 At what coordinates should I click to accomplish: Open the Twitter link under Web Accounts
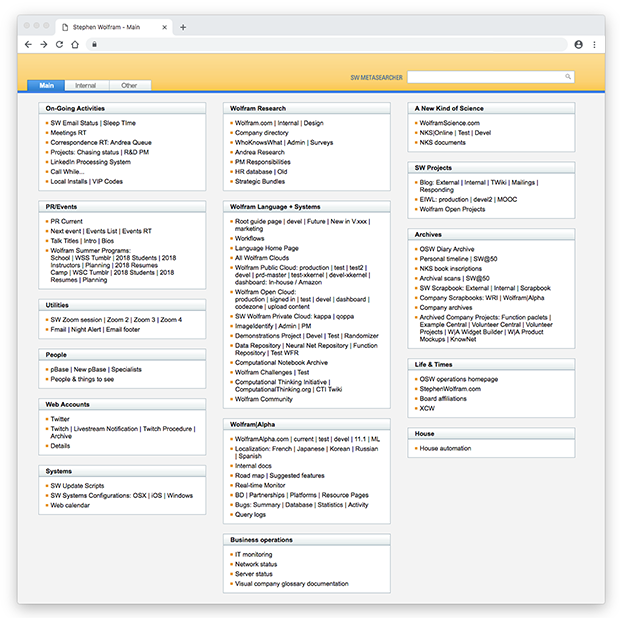[x=60, y=419]
